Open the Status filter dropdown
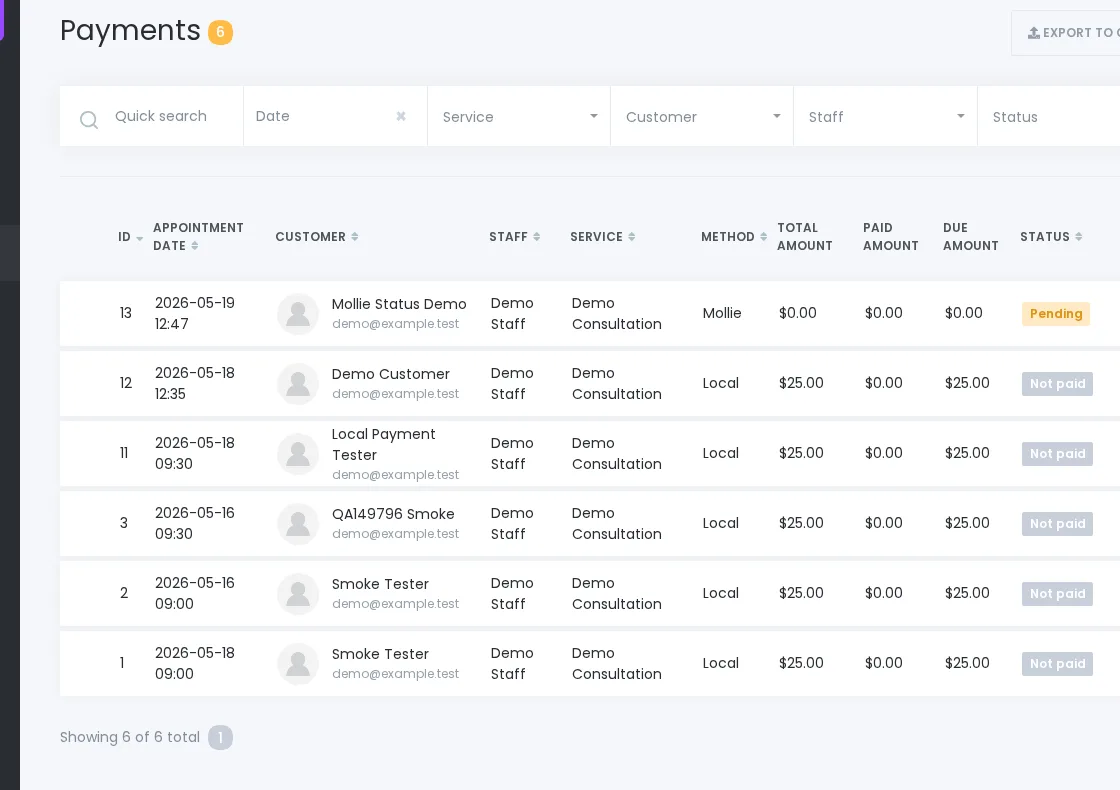1120x790 pixels. [x=1049, y=116]
